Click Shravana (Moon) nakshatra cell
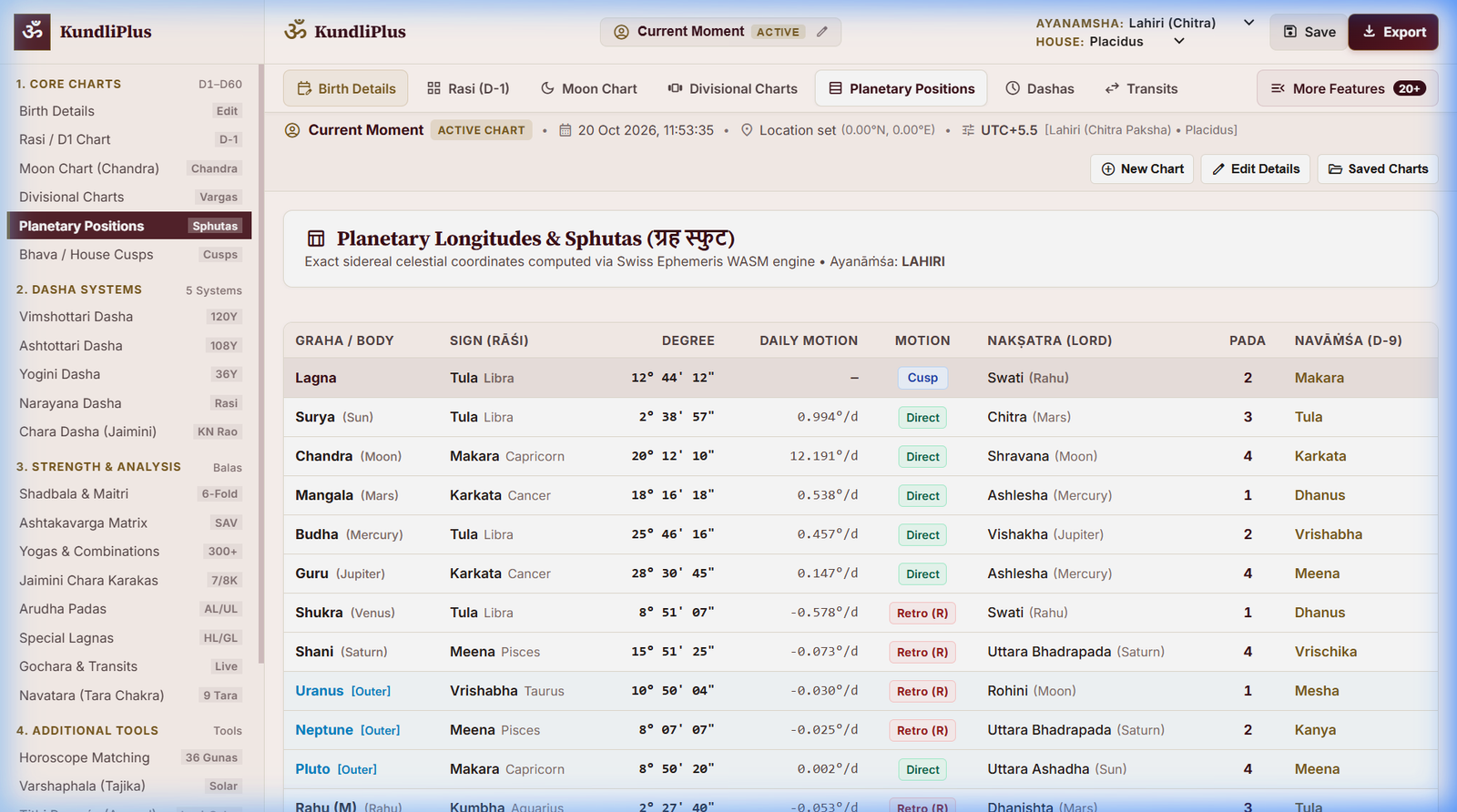The width and height of the screenshot is (1457, 812). click(1043, 456)
